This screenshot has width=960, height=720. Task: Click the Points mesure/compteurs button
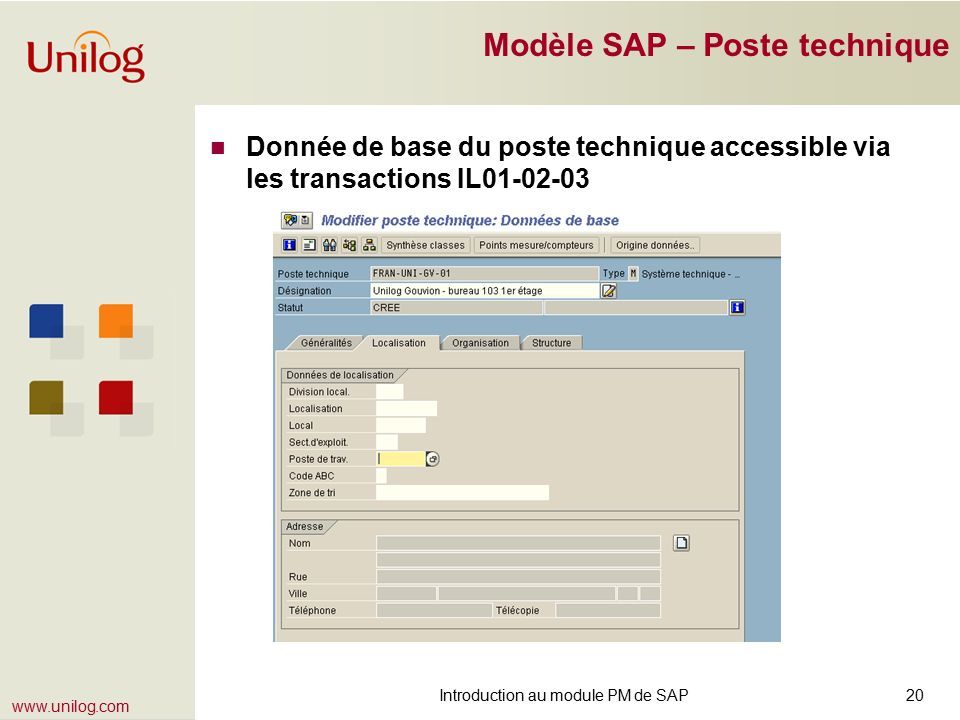pyautogui.click(x=536, y=246)
